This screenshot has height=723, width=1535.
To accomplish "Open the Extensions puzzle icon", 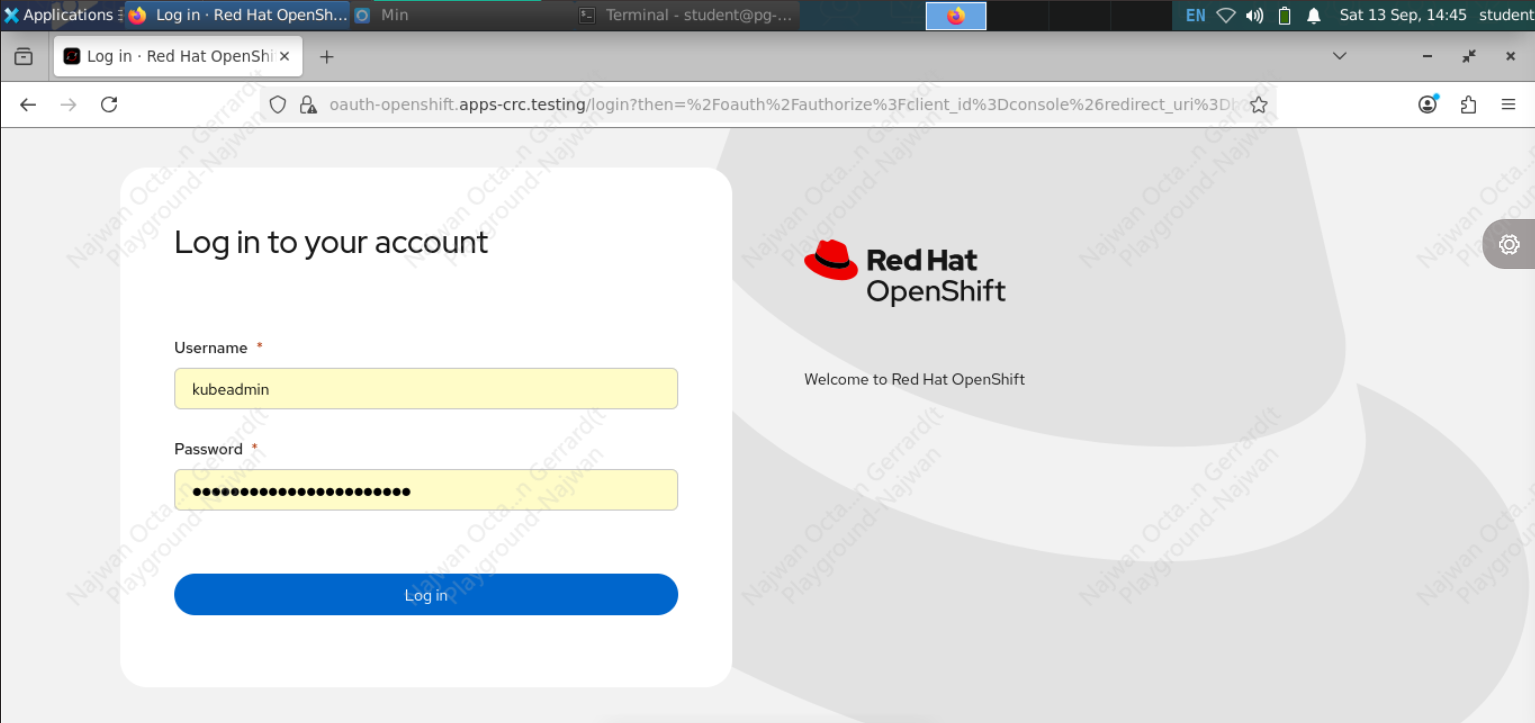I will (x=1468, y=105).
